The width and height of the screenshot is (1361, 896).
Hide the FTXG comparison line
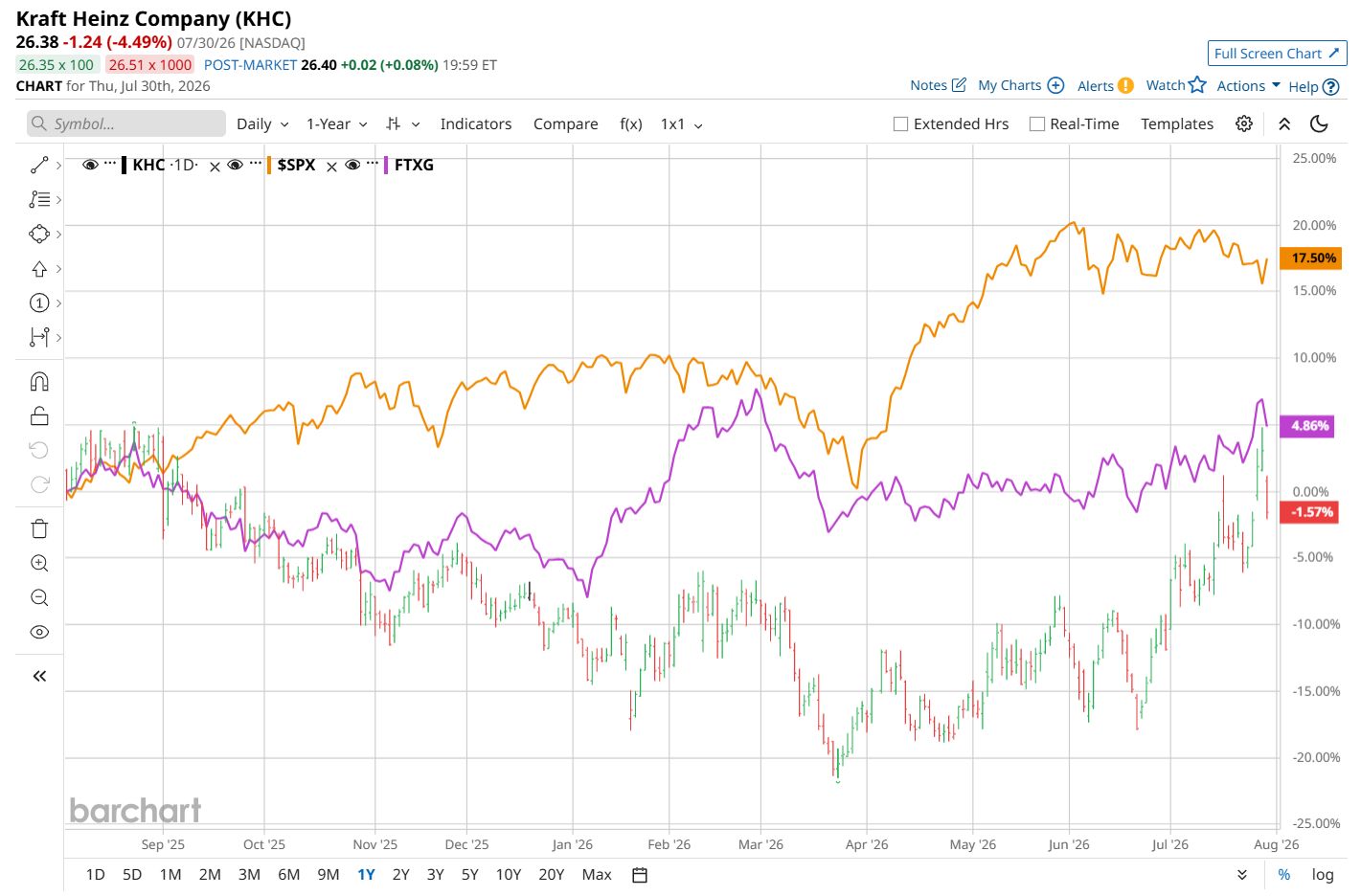click(x=352, y=165)
